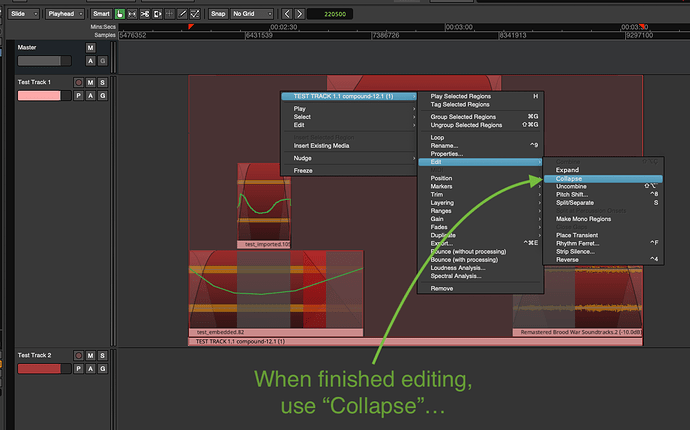This screenshot has height=430, width=690.
Task: Click the Smart tool button
Action: click(x=101, y=14)
